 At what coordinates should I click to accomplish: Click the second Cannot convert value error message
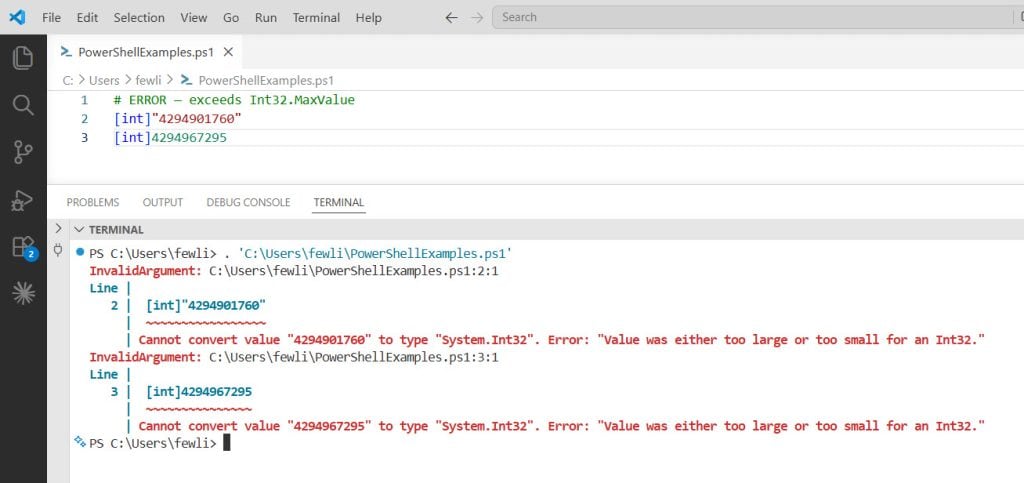point(562,426)
